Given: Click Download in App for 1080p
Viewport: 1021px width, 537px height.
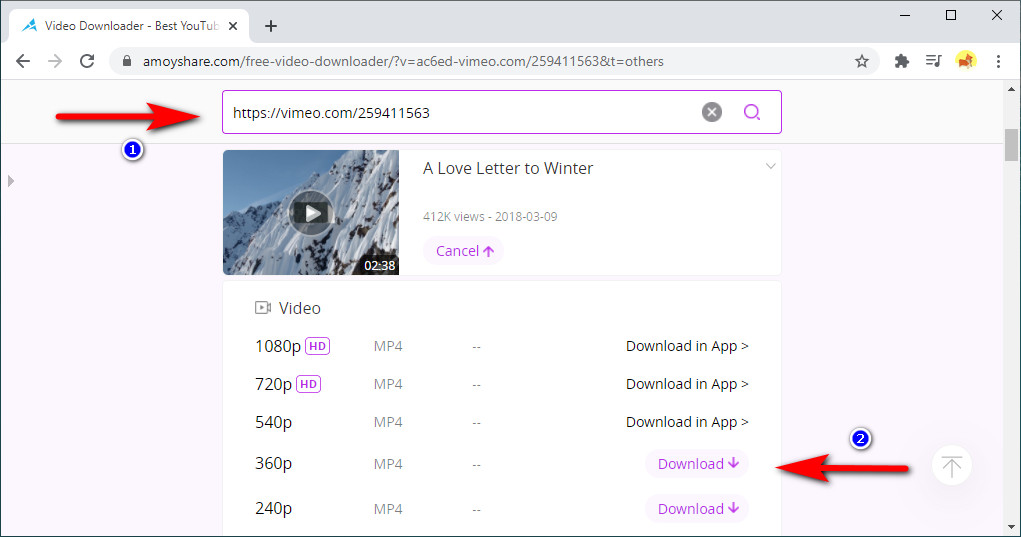Looking at the screenshot, I should tap(687, 346).
